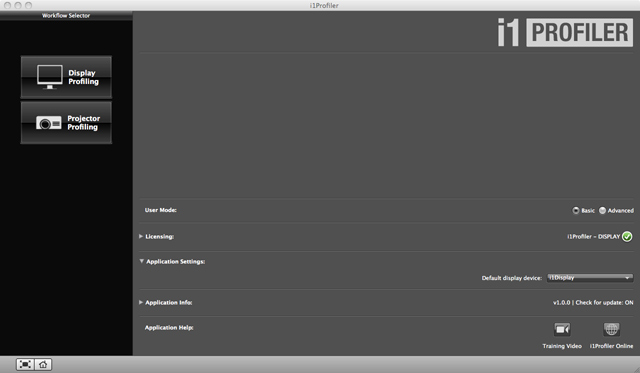This screenshot has height=373, width=640.
Task: Click the i1 PROFILER logo
Action: pyautogui.click(x=565, y=32)
